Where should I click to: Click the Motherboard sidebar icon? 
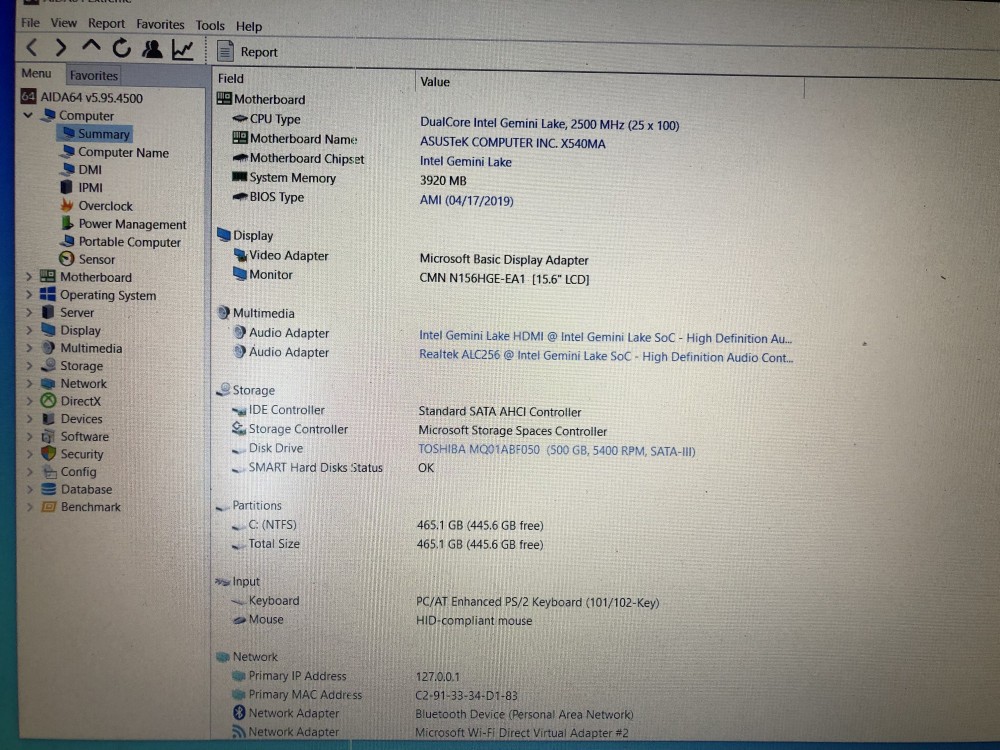tap(48, 277)
